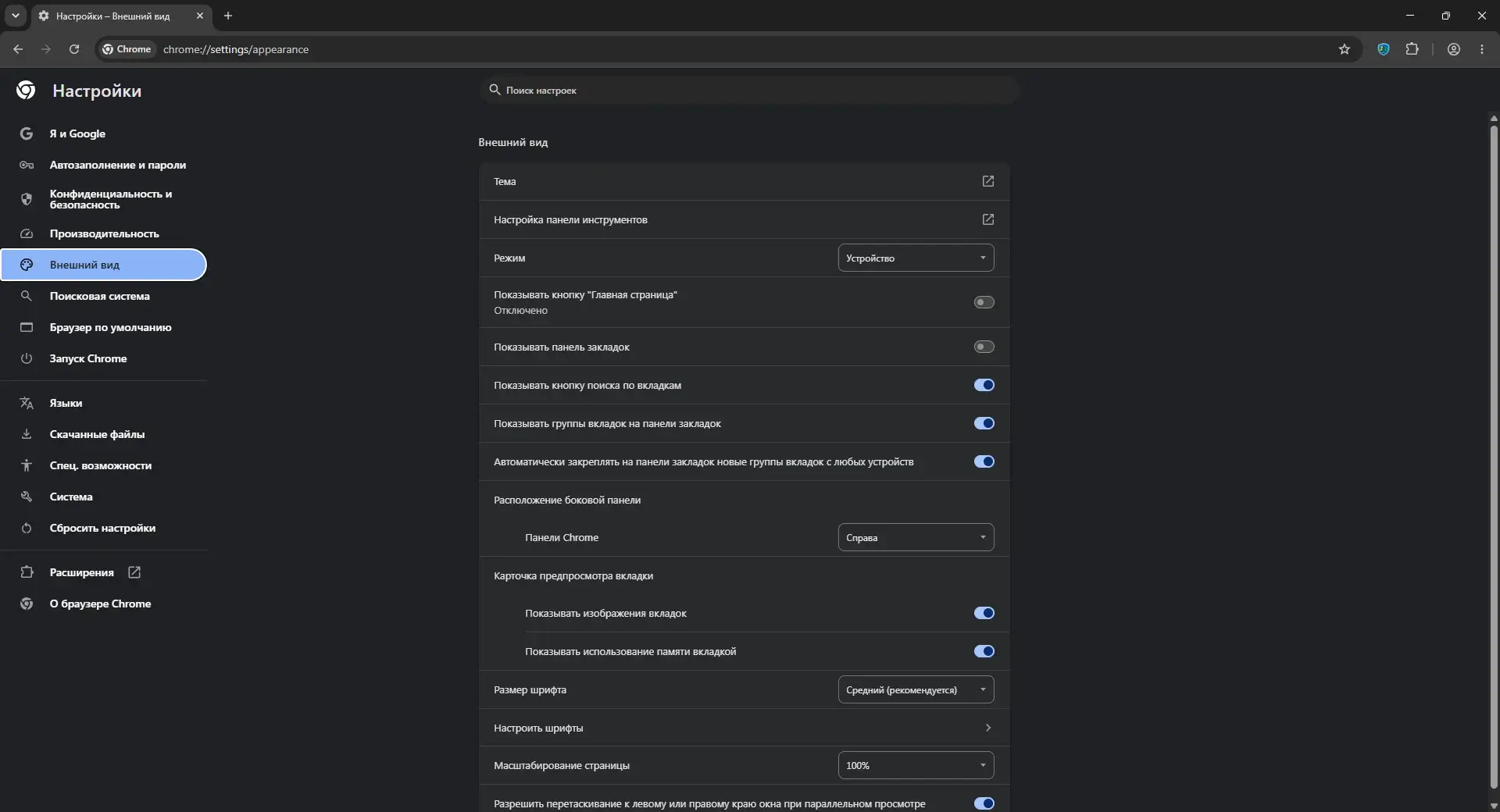The image size is (1500, 812).
Task: Disable Показывать использование памяти вкладкой toggle
Action: [984, 651]
